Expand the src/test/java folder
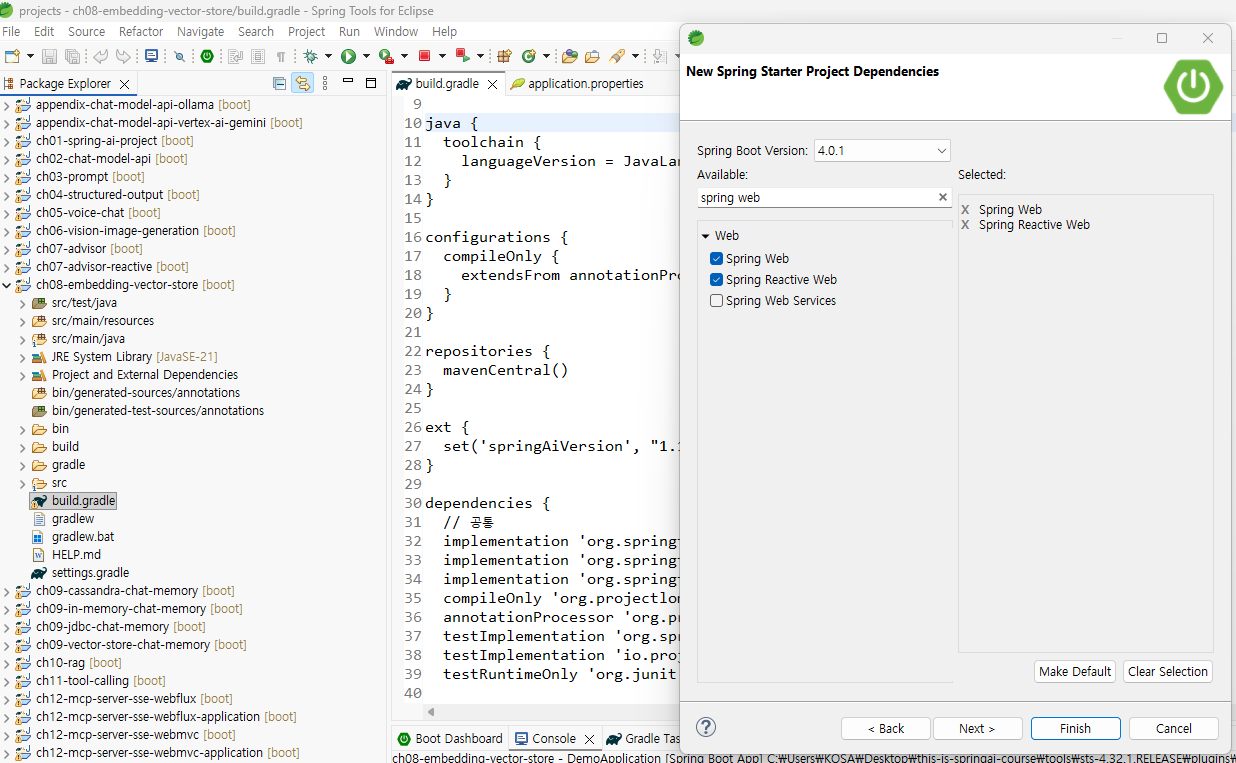1236x763 pixels. pos(23,303)
